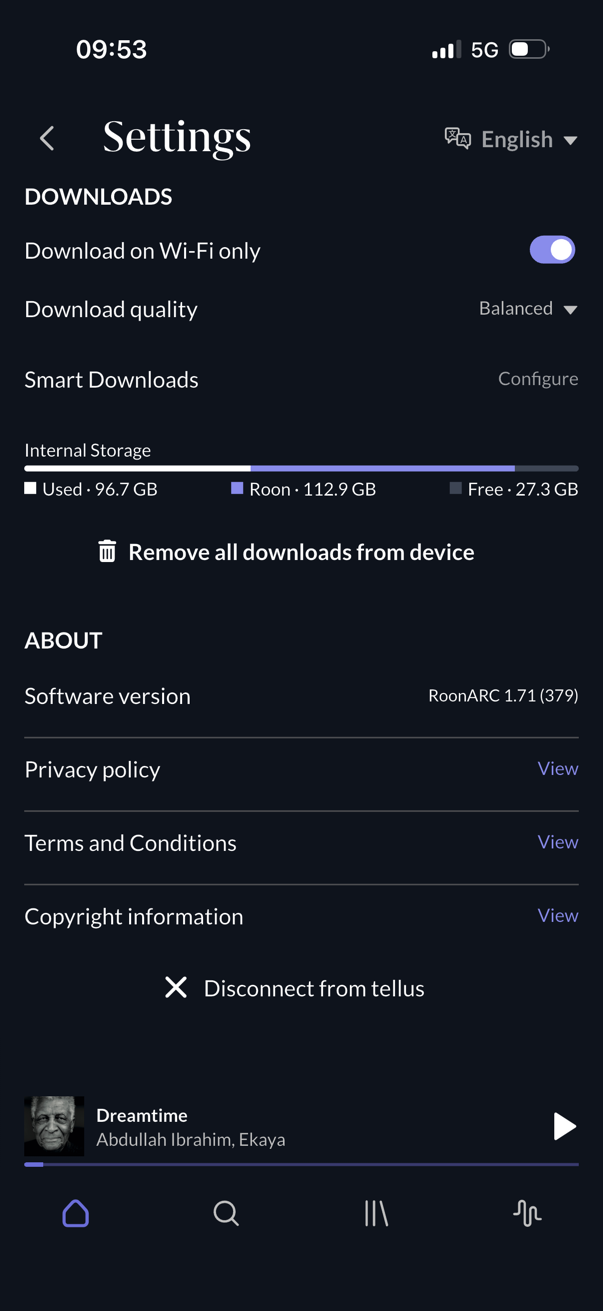The height and width of the screenshot is (1311, 603).
Task: Open the Library tab icon
Action: [x=376, y=1213]
